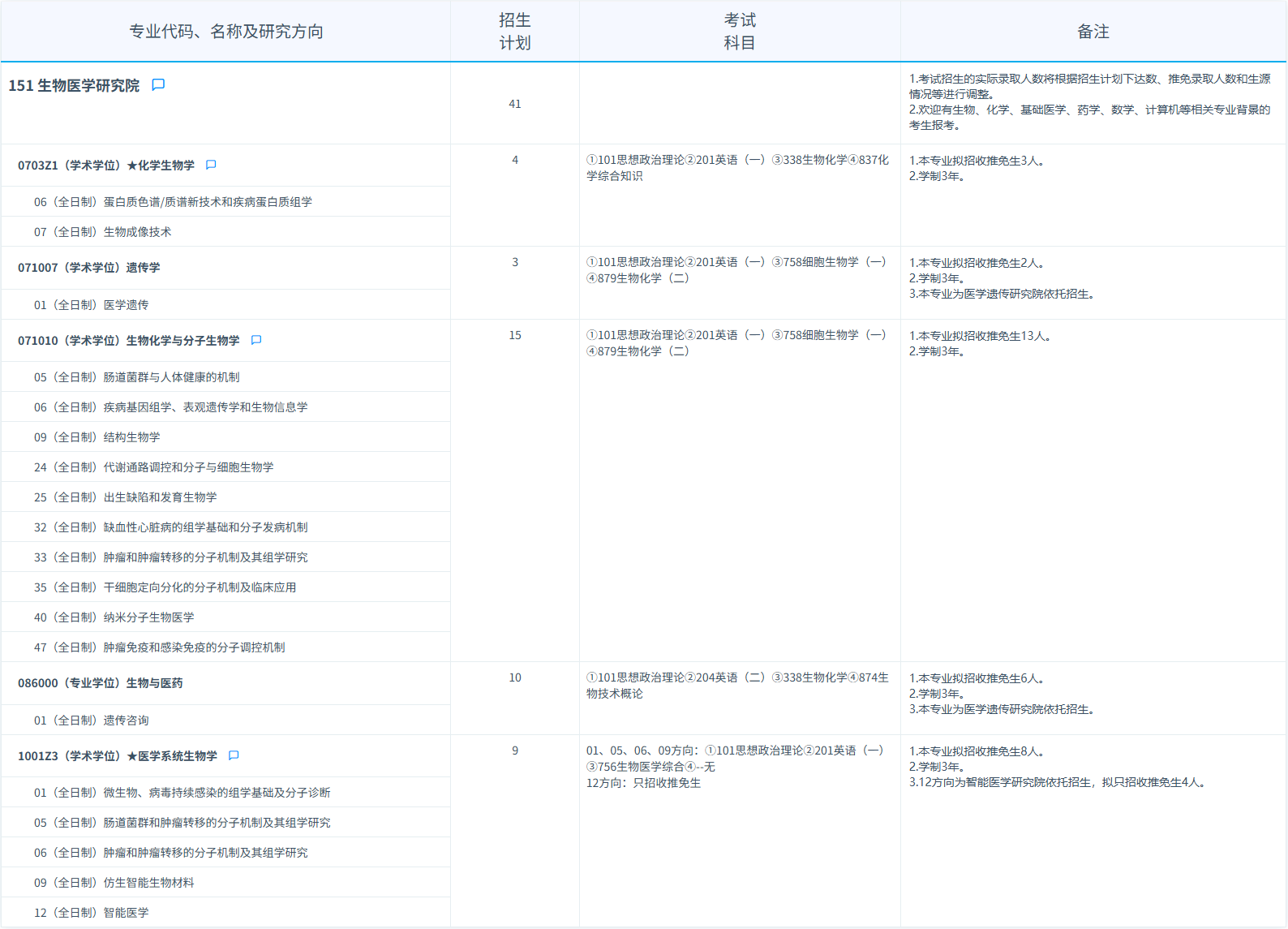Select direction 12 智能医学 row
Viewport: 1288px width, 929px height.
(x=92, y=913)
